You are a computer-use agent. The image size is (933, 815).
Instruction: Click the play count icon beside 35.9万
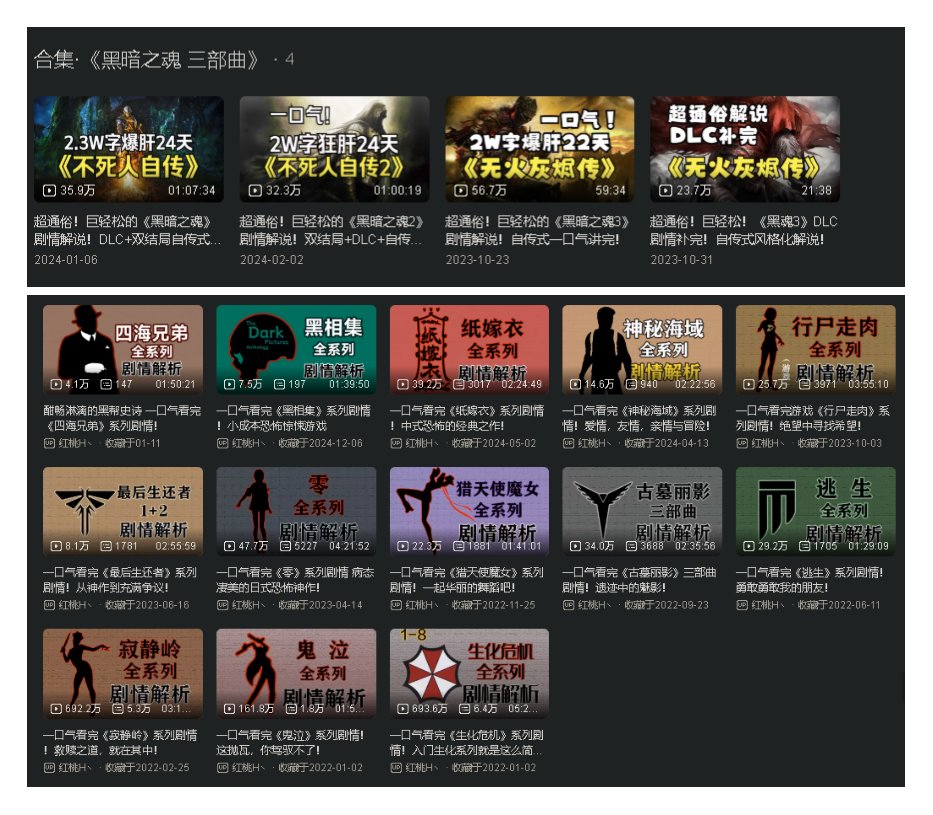tap(49, 190)
